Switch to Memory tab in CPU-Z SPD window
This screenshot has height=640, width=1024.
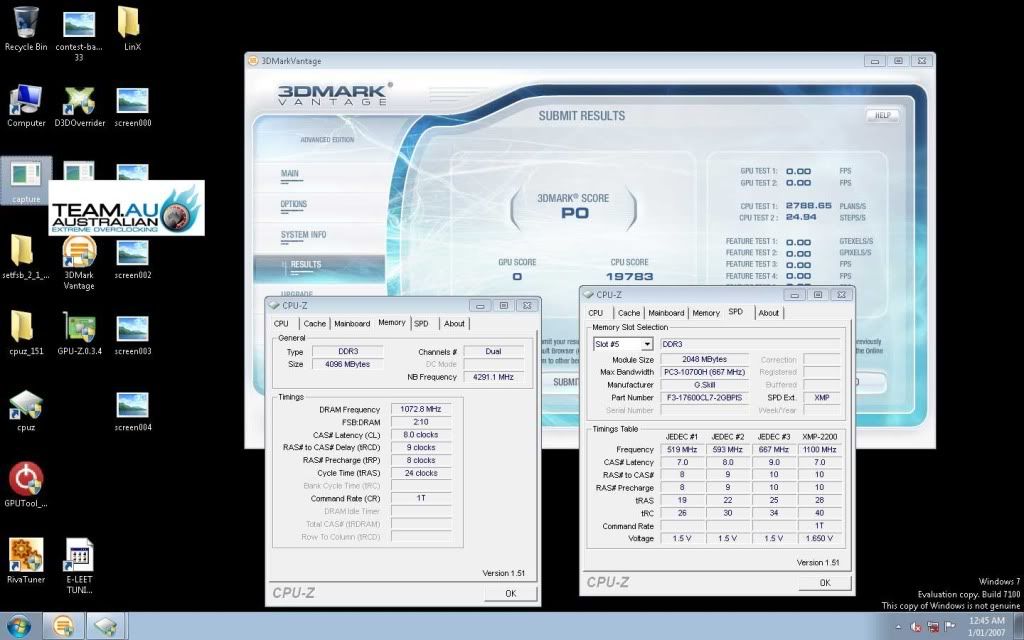pyautogui.click(x=706, y=313)
